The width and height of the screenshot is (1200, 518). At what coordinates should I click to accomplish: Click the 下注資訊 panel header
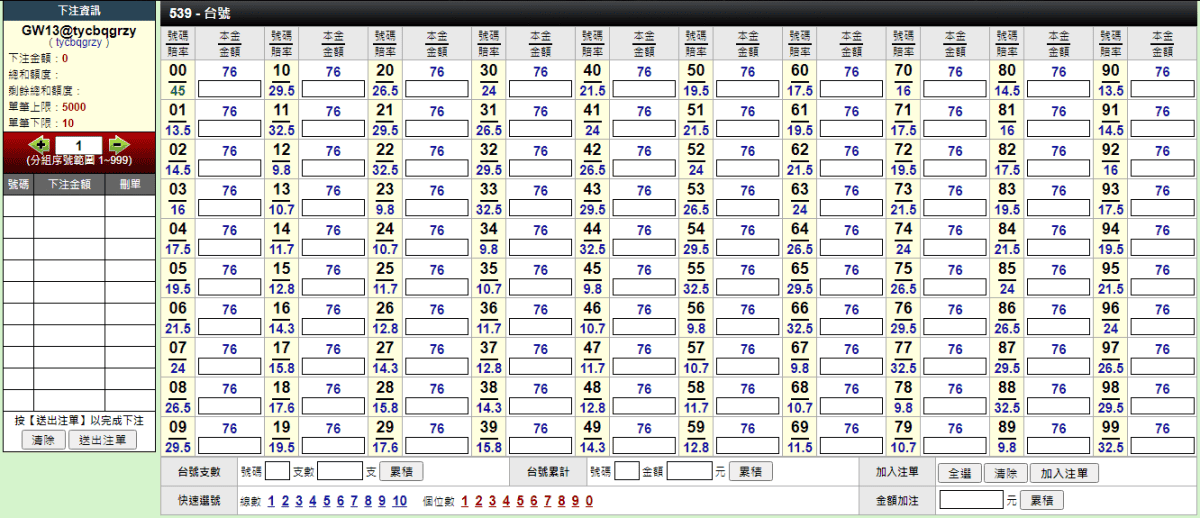(x=79, y=9)
